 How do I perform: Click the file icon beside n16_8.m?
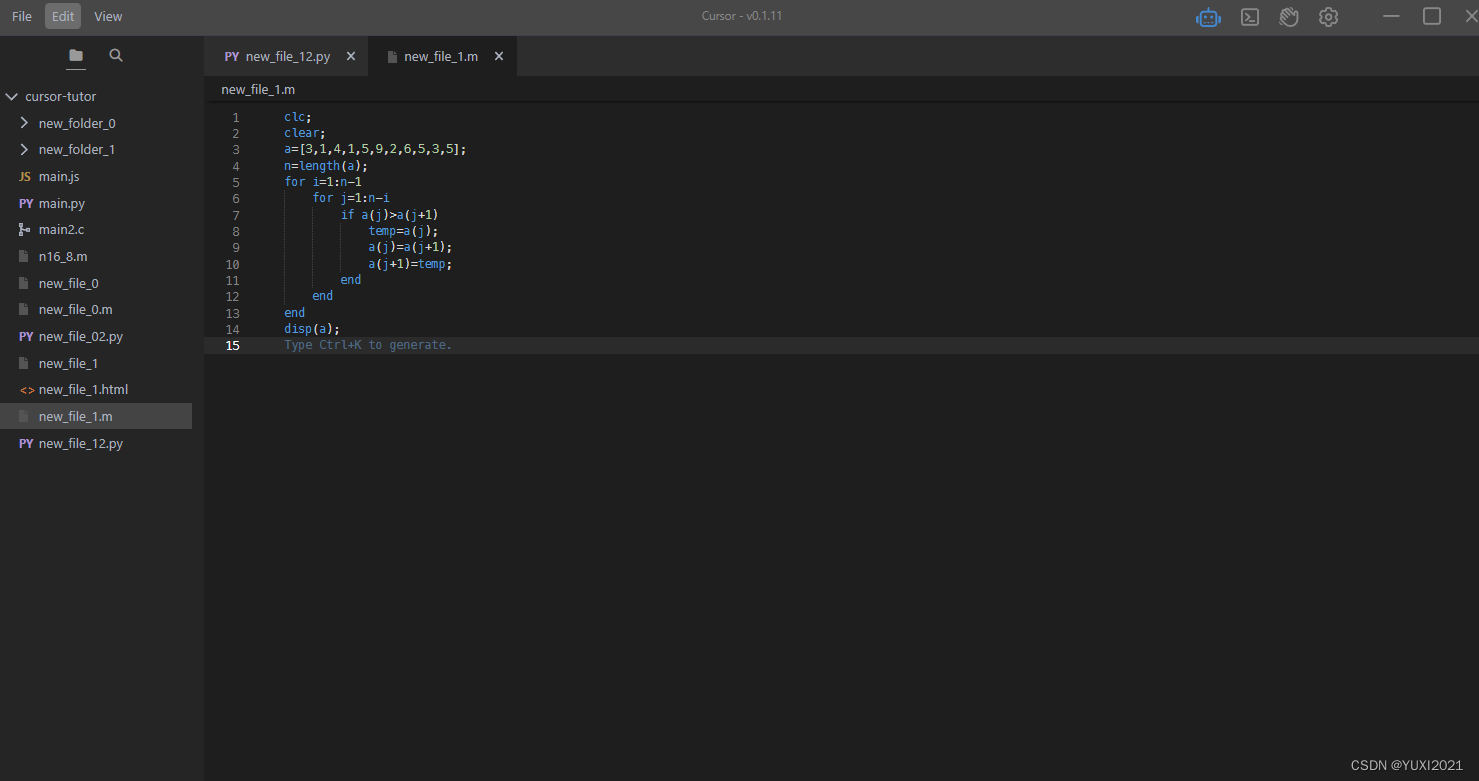[25, 256]
